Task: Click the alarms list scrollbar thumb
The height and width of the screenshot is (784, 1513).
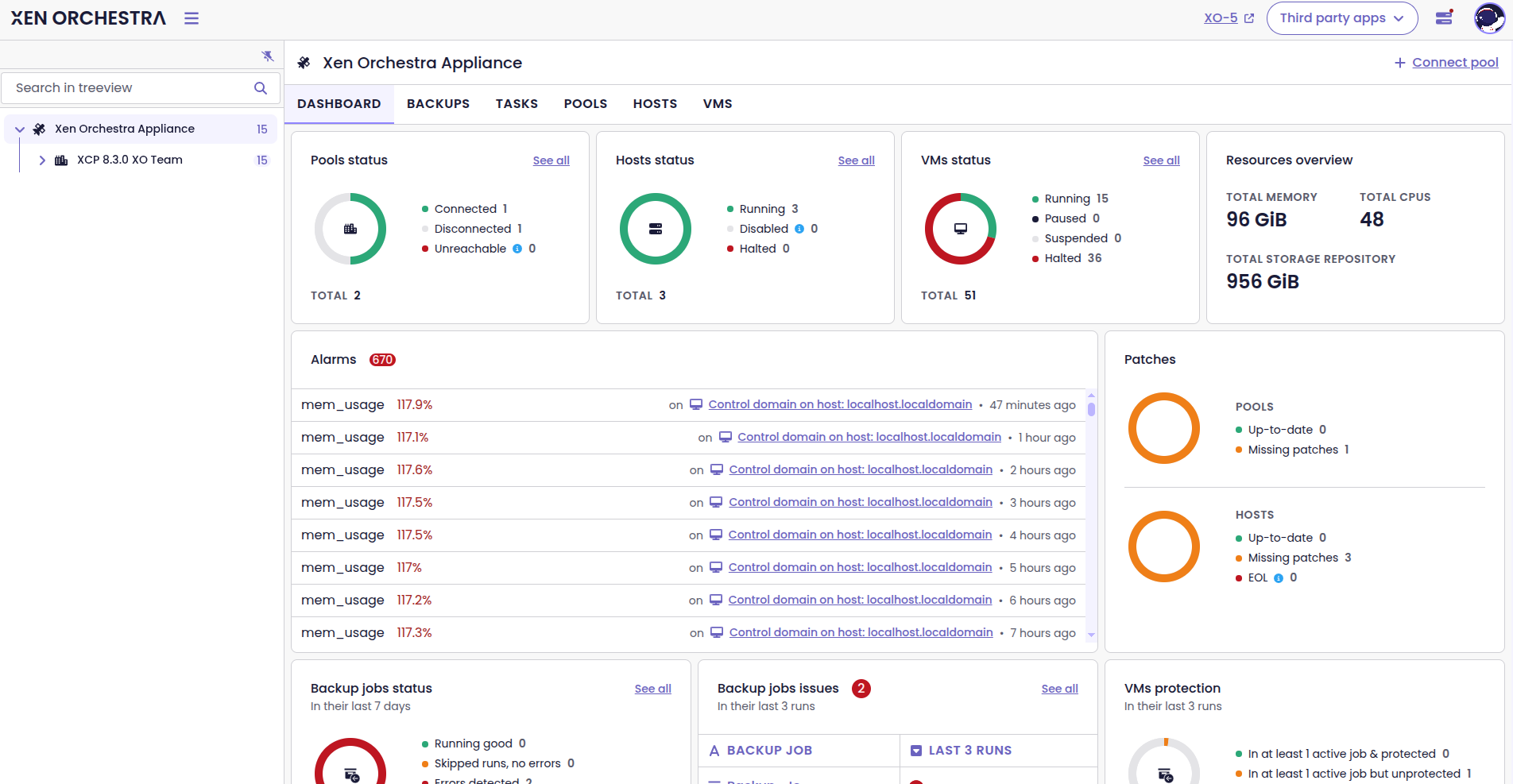Action: 1091,409
